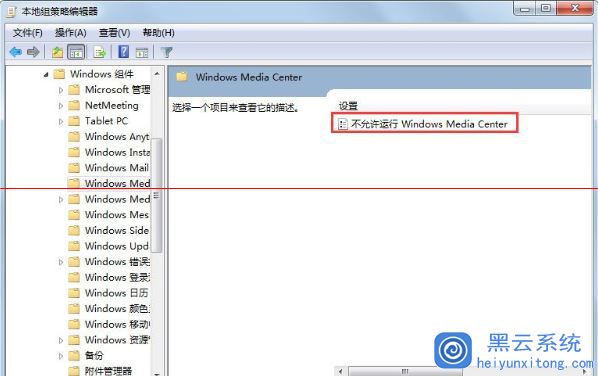The height and width of the screenshot is (376, 598).
Task: Expand the Windows Med folder above Windows Mes
Action: pos(61,199)
